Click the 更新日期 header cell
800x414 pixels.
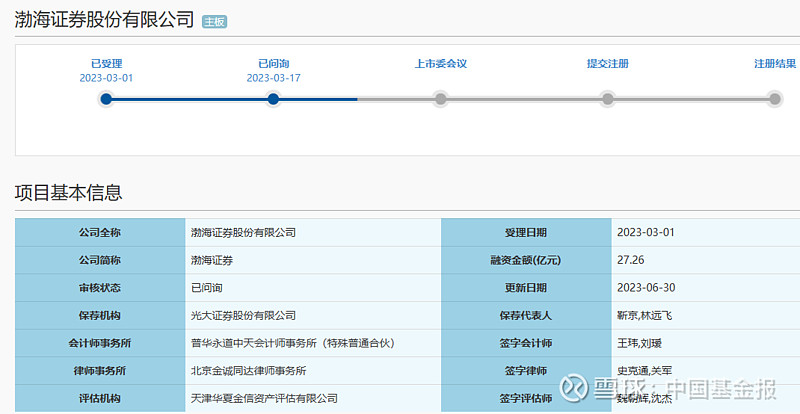526,288
